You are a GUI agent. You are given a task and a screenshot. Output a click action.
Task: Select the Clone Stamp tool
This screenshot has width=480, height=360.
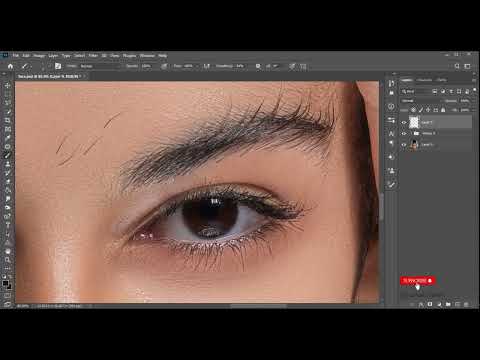[7, 164]
